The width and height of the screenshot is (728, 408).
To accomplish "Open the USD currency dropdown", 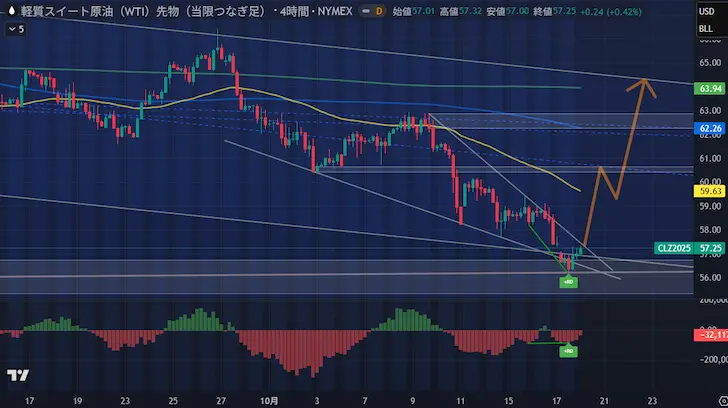I will point(709,10).
